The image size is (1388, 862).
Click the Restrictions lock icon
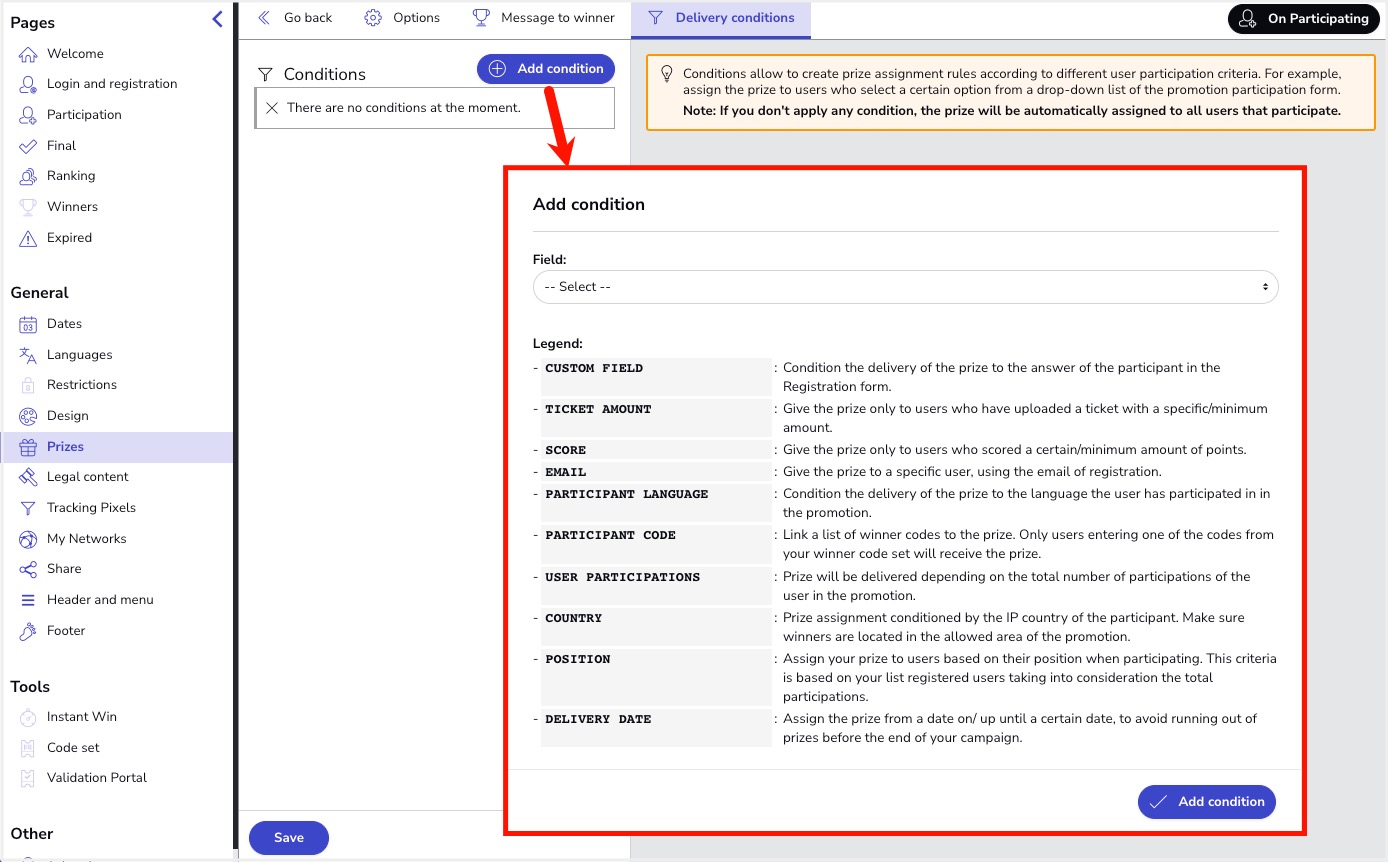click(28, 385)
